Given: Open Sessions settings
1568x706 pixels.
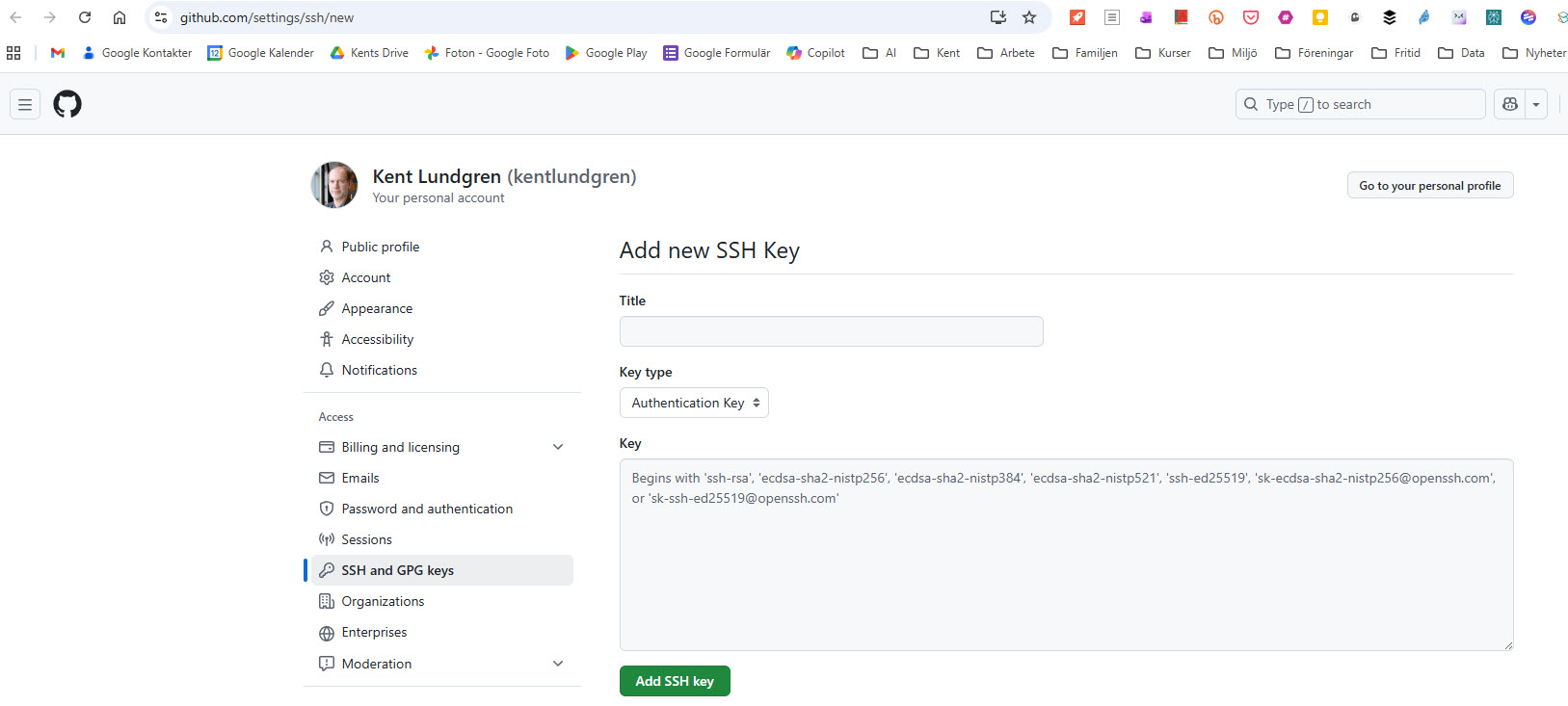Looking at the screenshot, I should (442, 539).
